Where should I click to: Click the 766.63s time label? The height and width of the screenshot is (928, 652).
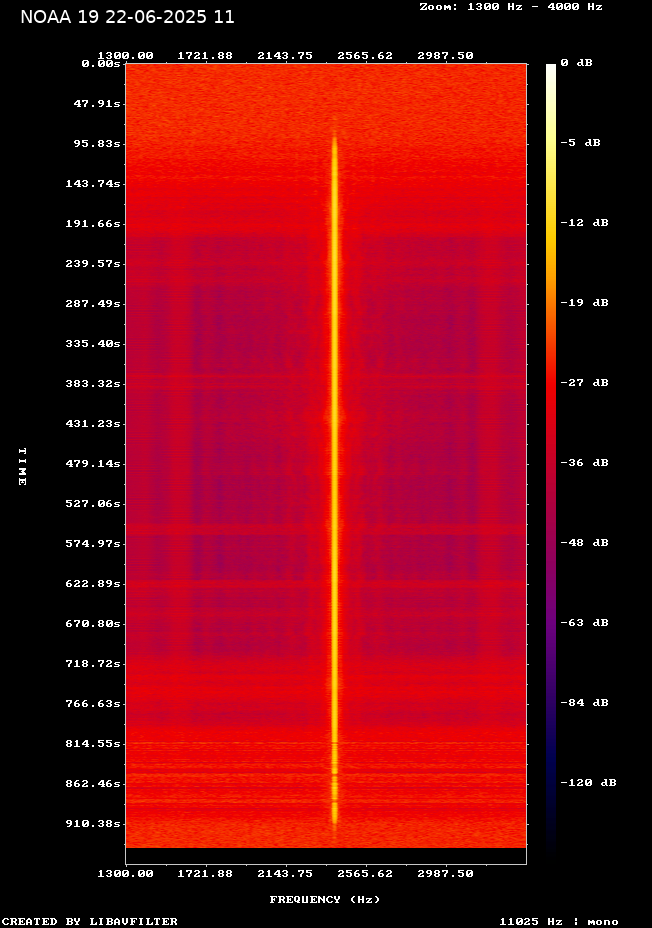click(x=93, y=704)
